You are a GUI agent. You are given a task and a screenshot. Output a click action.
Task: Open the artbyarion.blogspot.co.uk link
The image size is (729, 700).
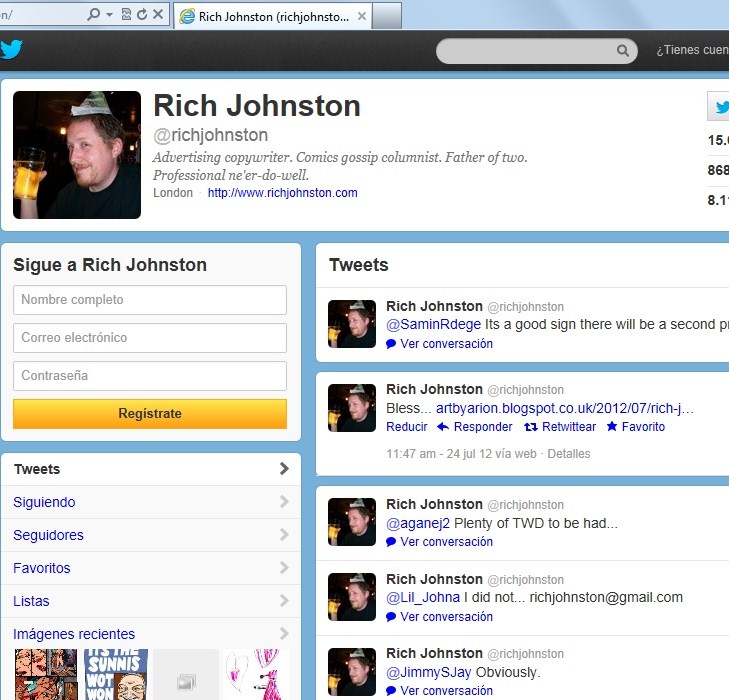(x=564, y=409)
